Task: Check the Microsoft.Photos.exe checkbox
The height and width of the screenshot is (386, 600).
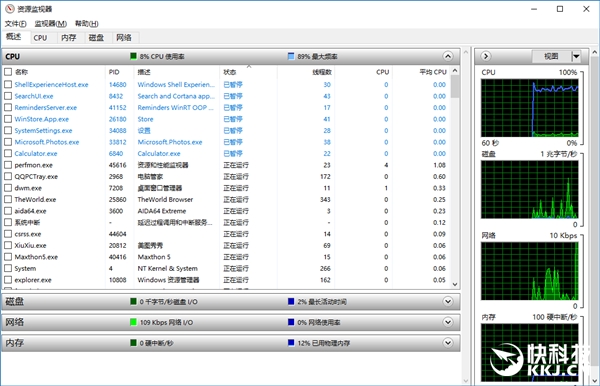Action: [x=8, y=142]
